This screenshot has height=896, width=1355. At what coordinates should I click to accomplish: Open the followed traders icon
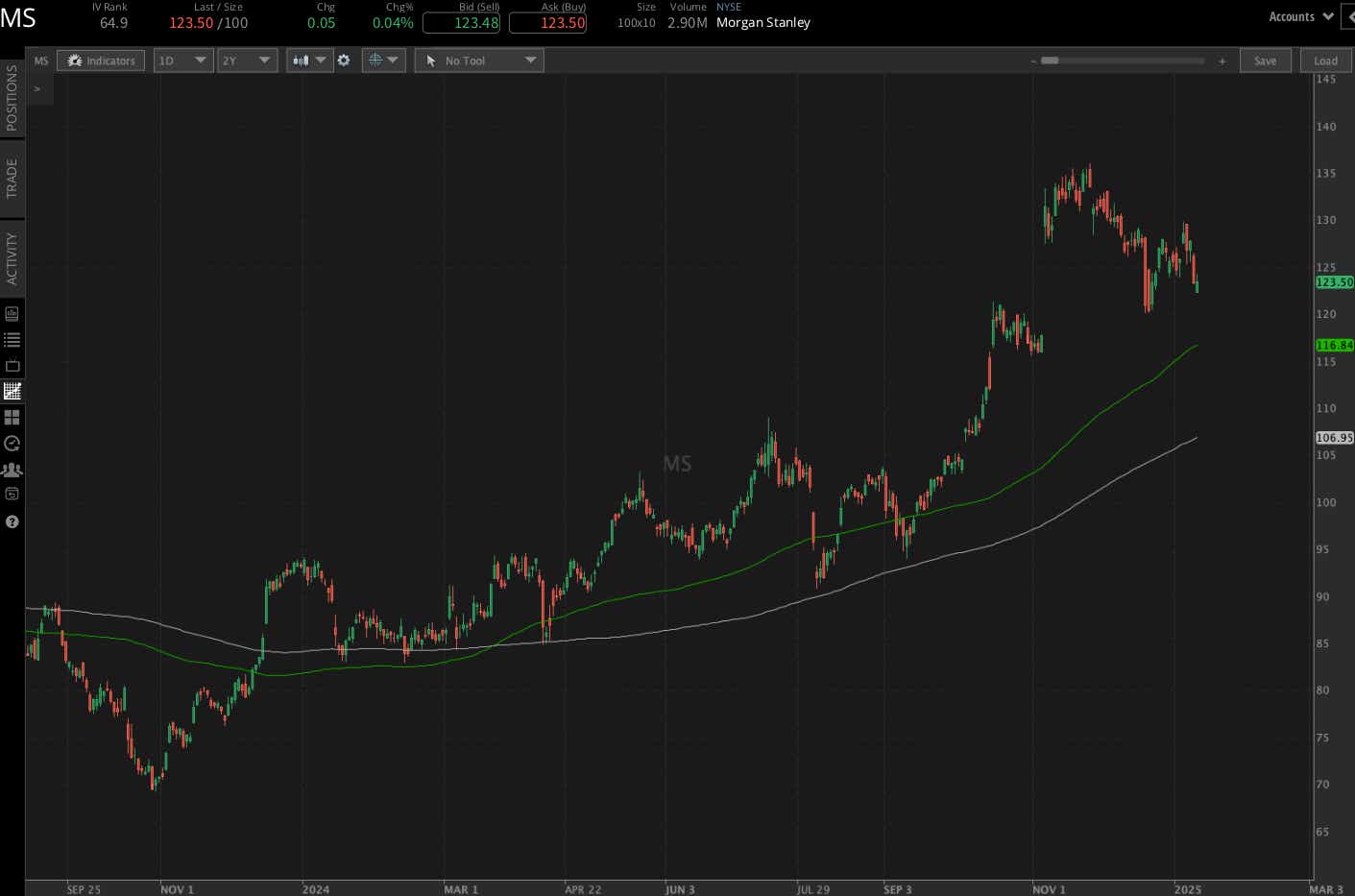tap(12, 470)
